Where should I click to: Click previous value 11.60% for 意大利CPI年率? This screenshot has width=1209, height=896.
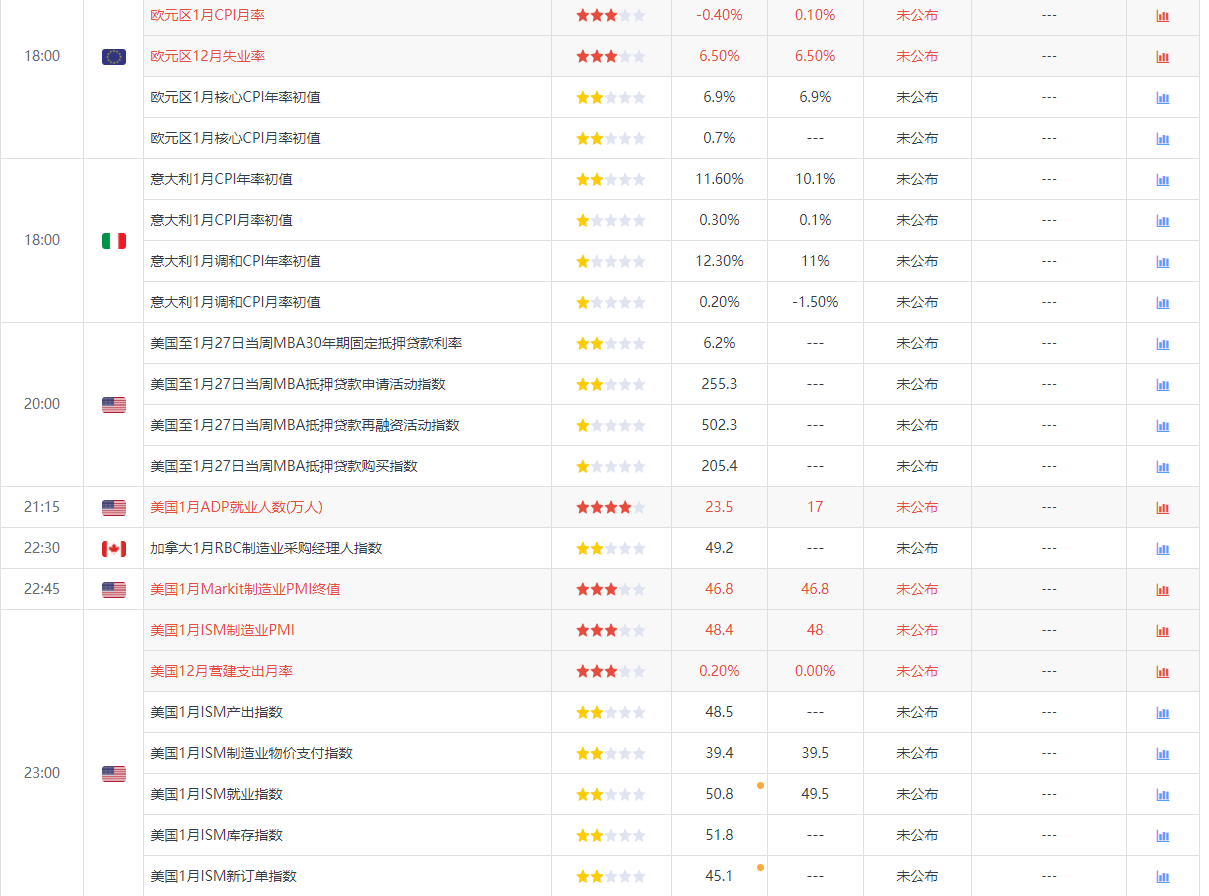(x=719, y=179)
